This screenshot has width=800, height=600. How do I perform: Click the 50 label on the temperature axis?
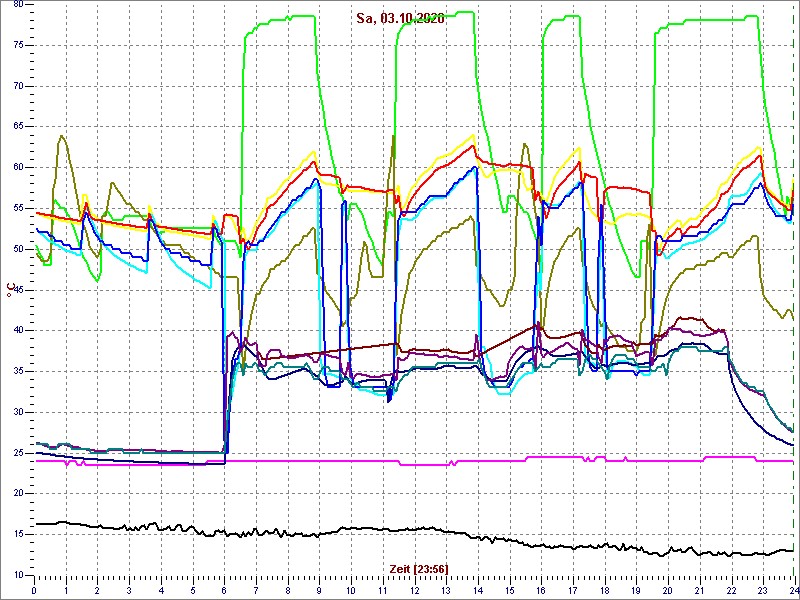point(17,249)
